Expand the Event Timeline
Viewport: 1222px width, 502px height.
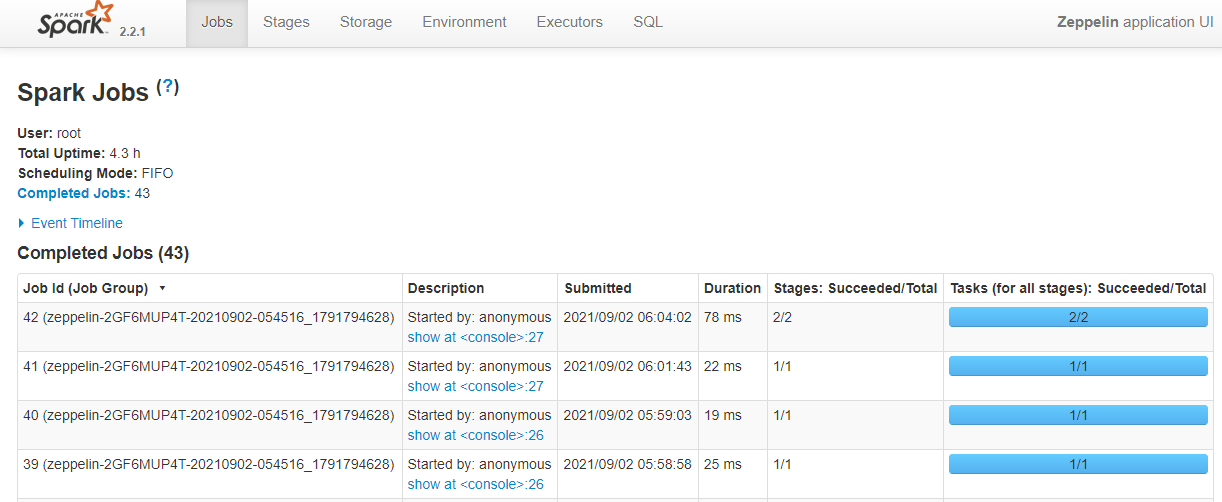pyautogui.click(x=70, y=223)
